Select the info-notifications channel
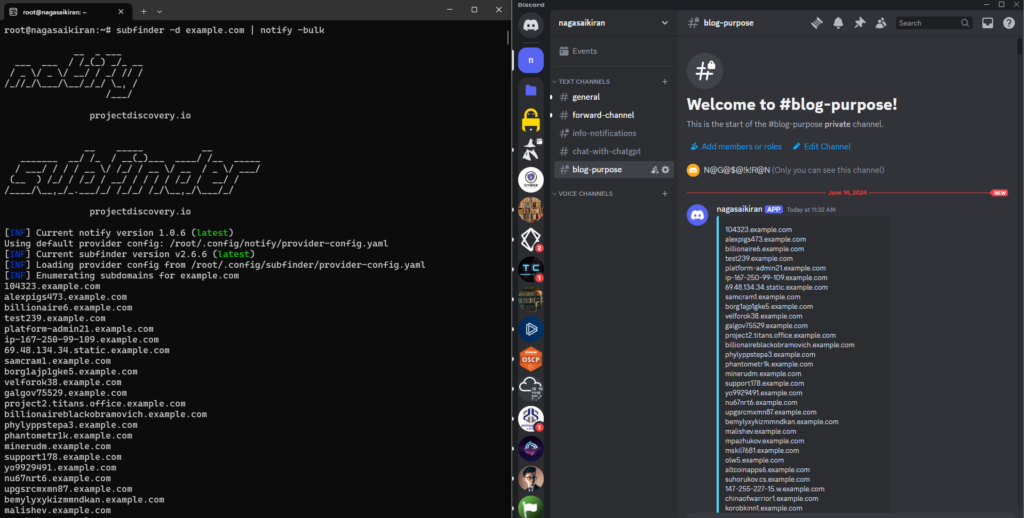Image resolution: width=1024 pixels, height=518 pixels. pyautogui.click(x=613, y=133)
